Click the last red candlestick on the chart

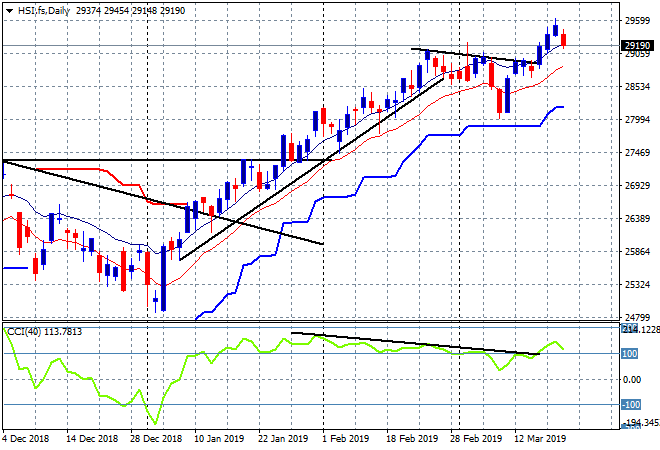564,40
